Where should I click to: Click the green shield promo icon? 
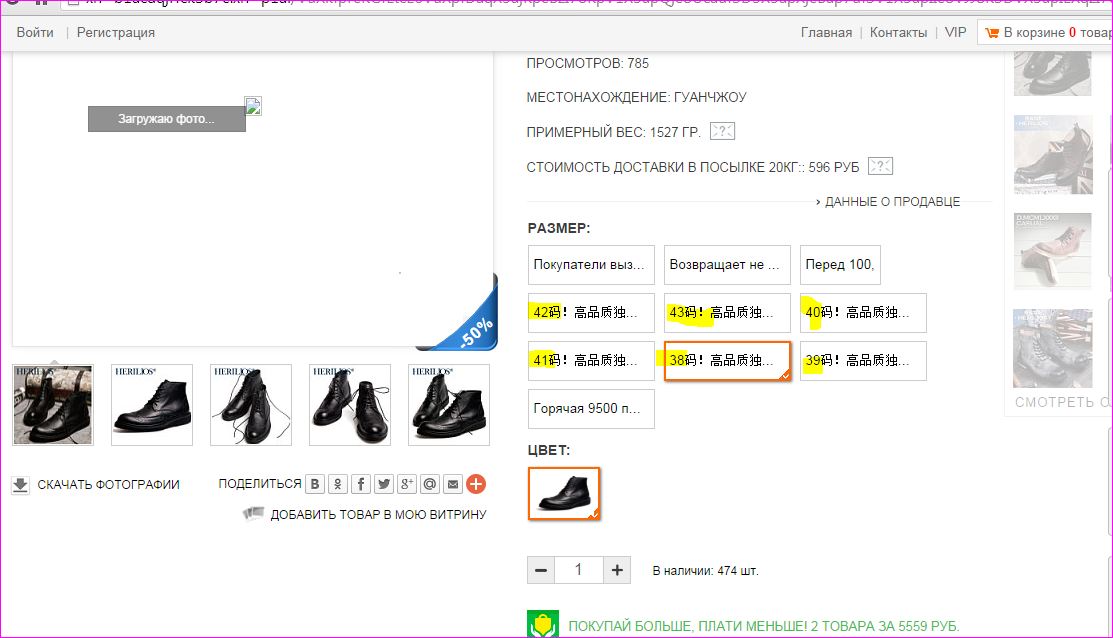(542, 625)
